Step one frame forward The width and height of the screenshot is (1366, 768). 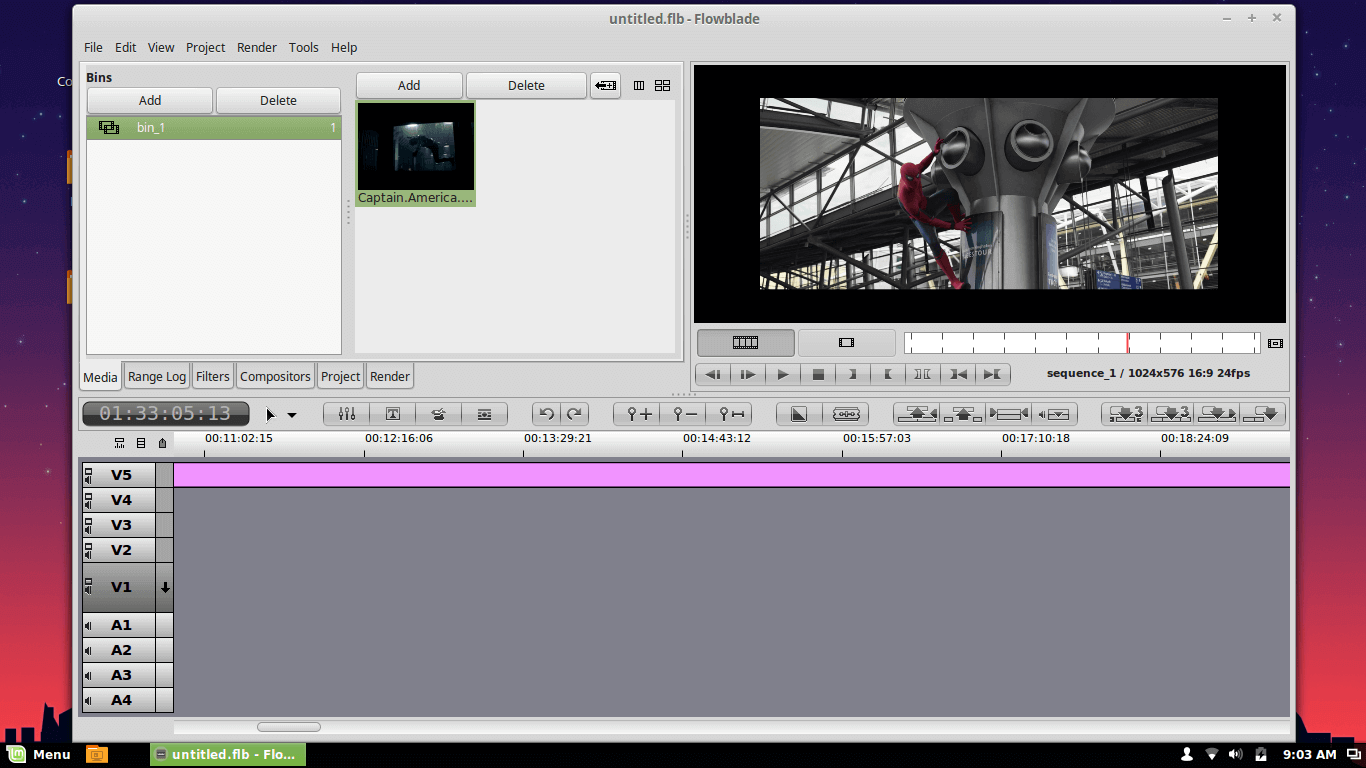pyautogui.click(x=748, y=374)
